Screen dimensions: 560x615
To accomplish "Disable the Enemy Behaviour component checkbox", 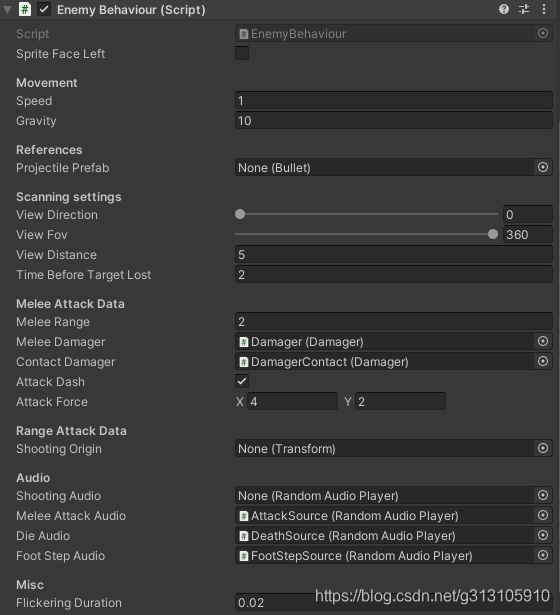I will click(x=44, y=9).
